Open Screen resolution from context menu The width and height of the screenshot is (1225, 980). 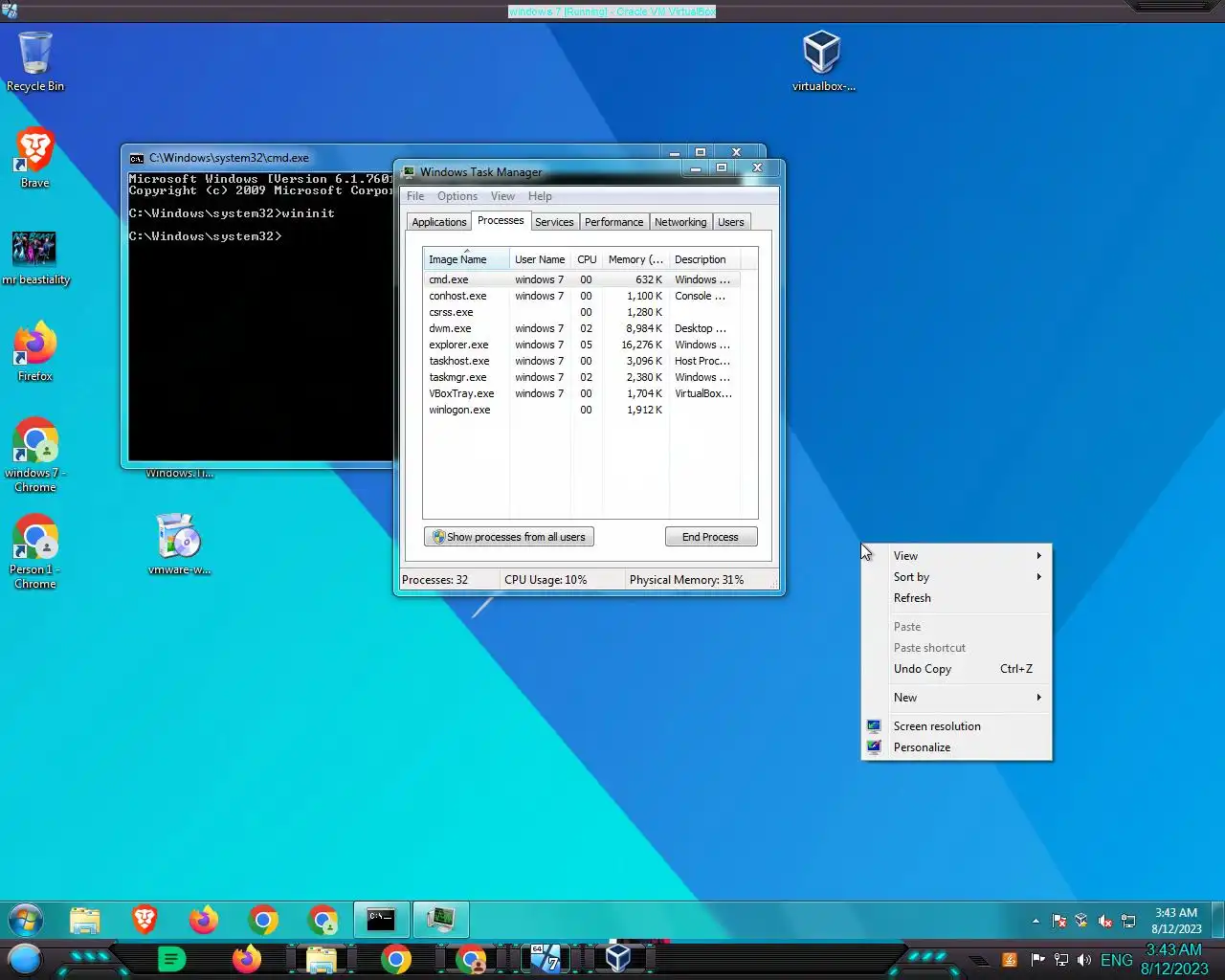[957, 726]
